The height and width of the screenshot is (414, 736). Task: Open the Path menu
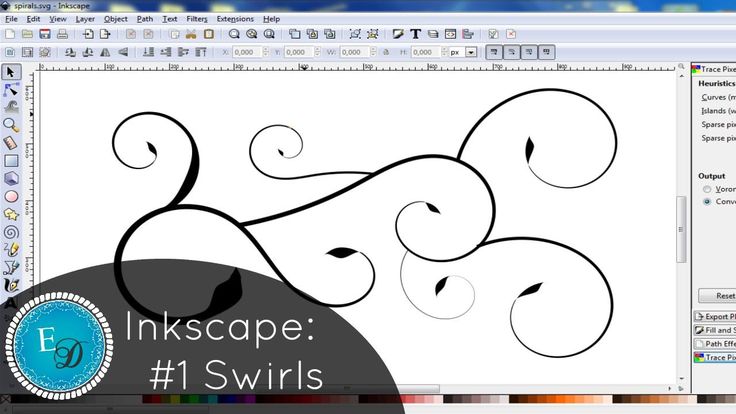click(x=145, y=19)
